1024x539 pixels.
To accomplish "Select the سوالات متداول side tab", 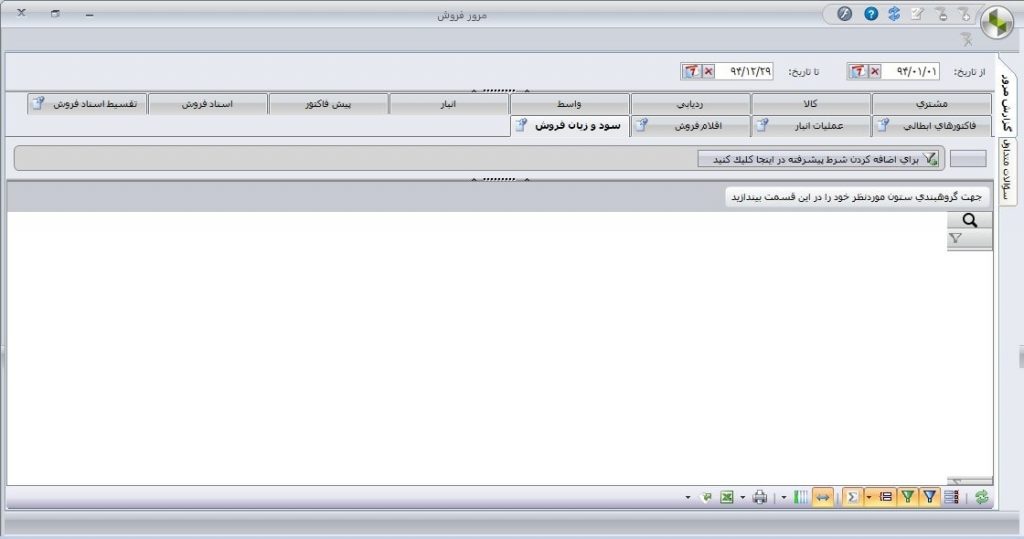I will pos(1009,168).
